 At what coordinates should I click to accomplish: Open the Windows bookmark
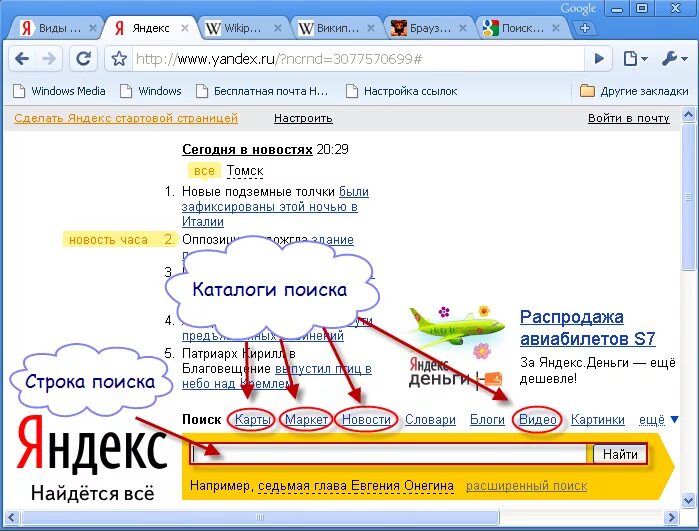pos(151,91)
